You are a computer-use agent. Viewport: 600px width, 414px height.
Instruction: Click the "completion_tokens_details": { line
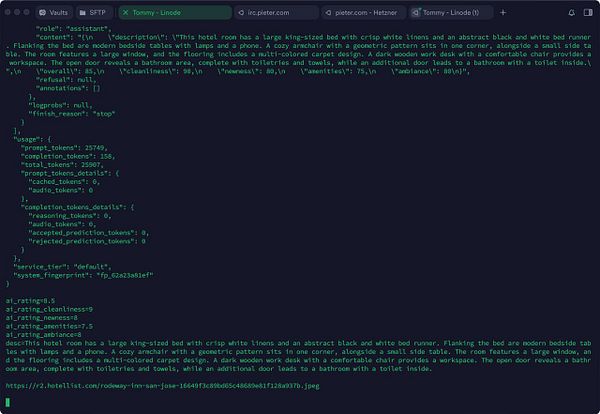(x=78, y=207)
